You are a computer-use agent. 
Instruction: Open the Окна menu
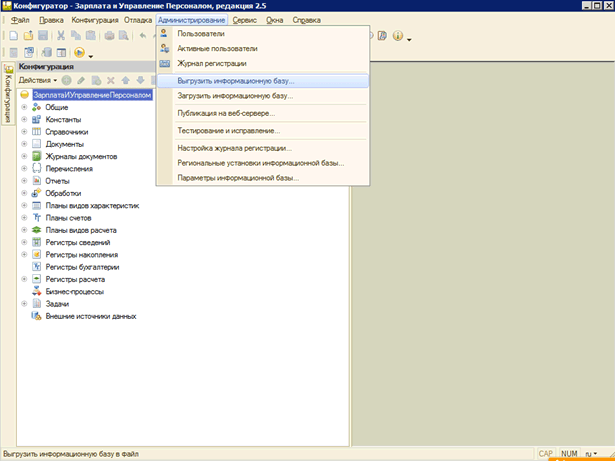[275, 20]
